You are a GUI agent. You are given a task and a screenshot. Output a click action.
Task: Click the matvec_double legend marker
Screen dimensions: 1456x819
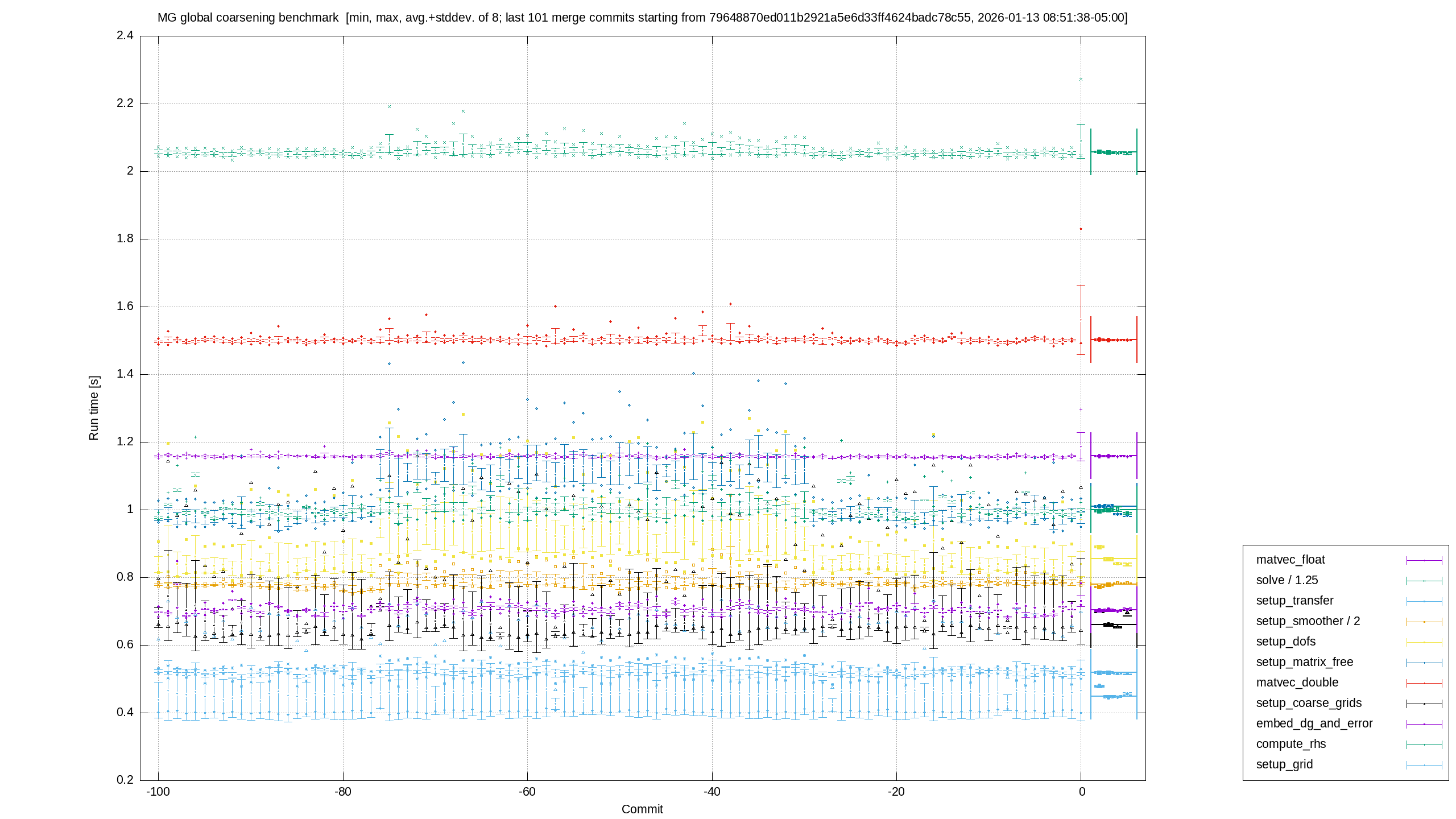pos(1424,683)
